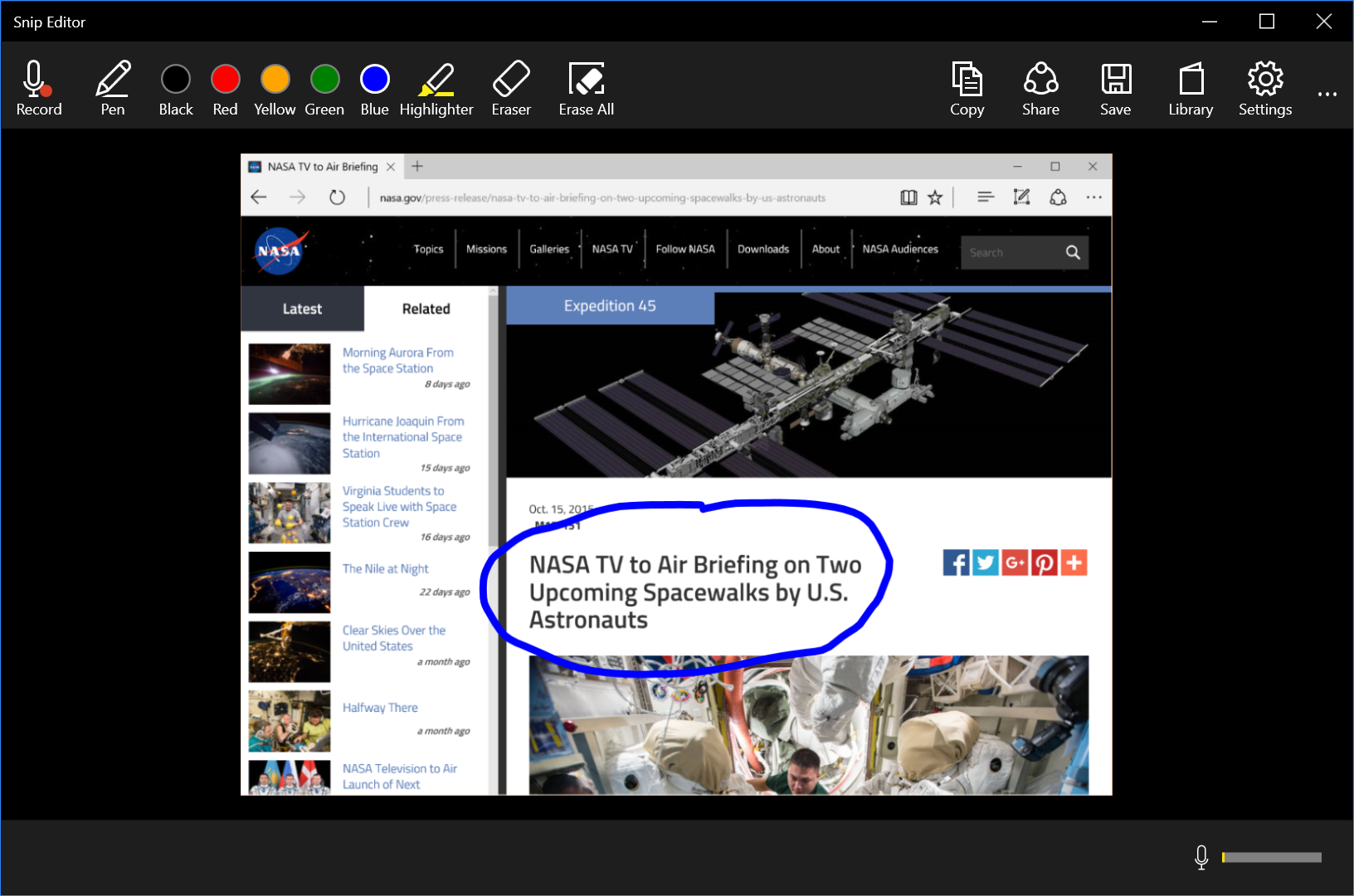This screenshot has width=1354, height=896.
Task: Activate the Eraser tool
Action: (x=510, y=88)
